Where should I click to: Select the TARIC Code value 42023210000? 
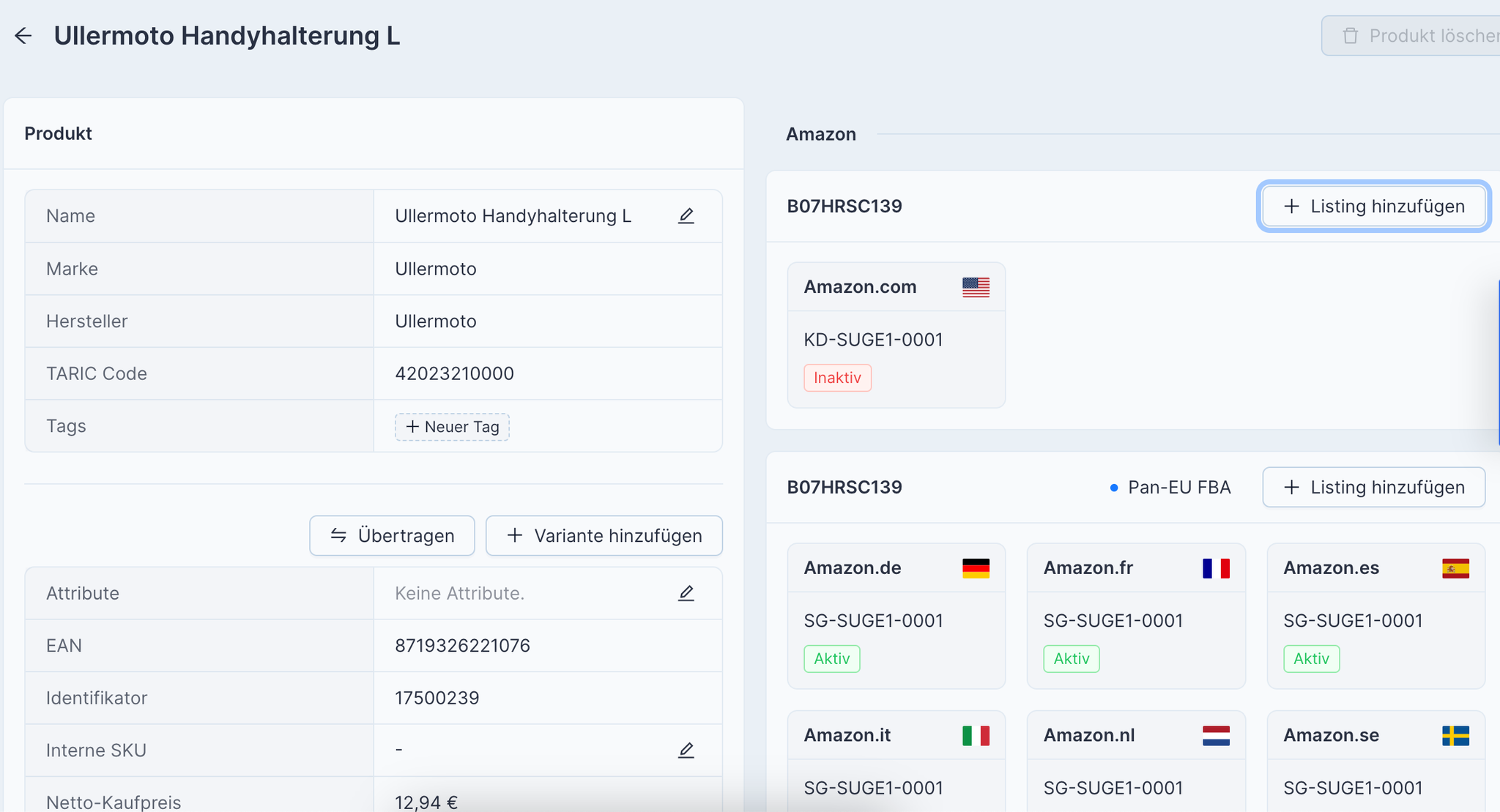[454, 373]
